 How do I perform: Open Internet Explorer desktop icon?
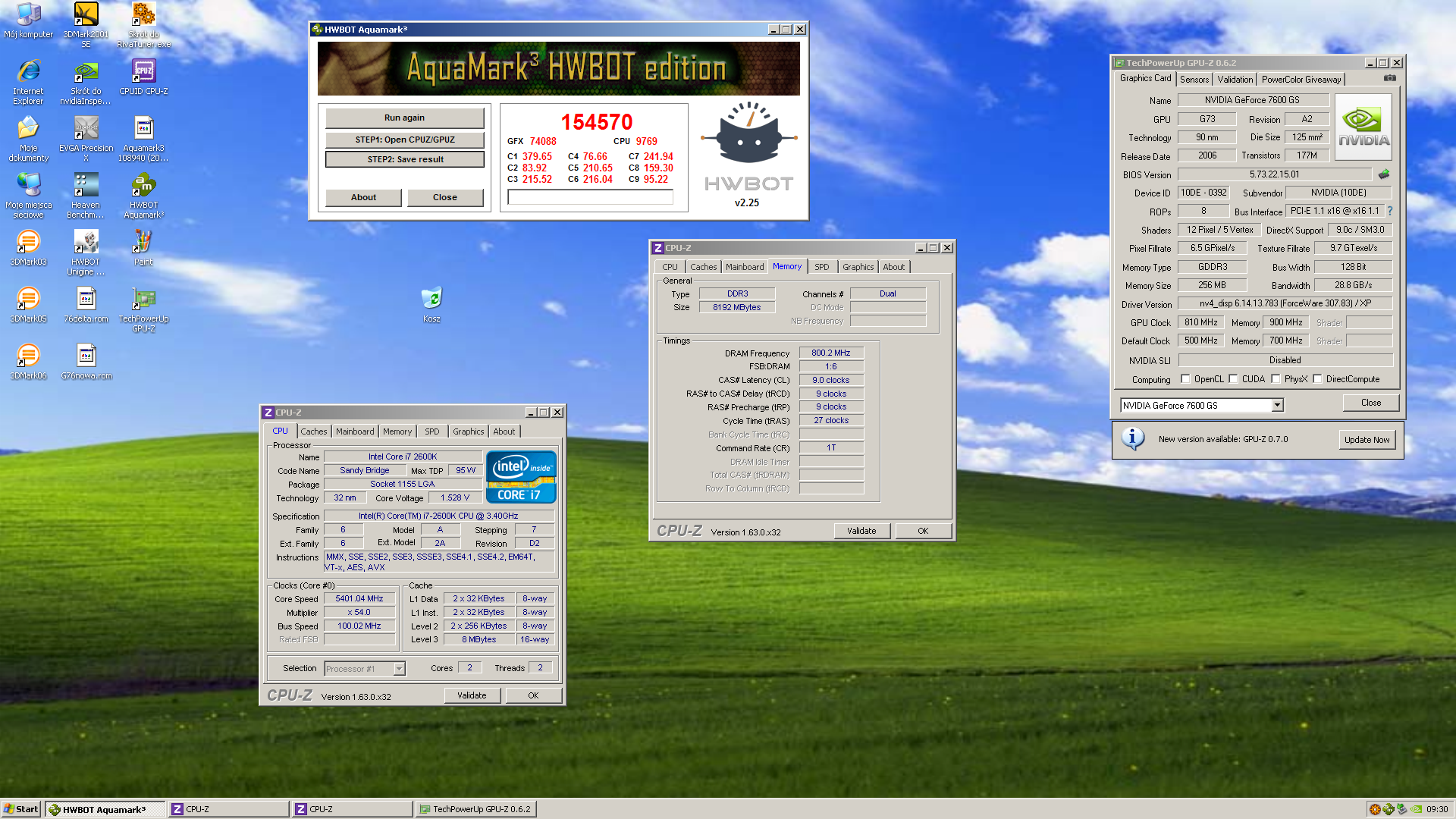click(x=28, y=82)
